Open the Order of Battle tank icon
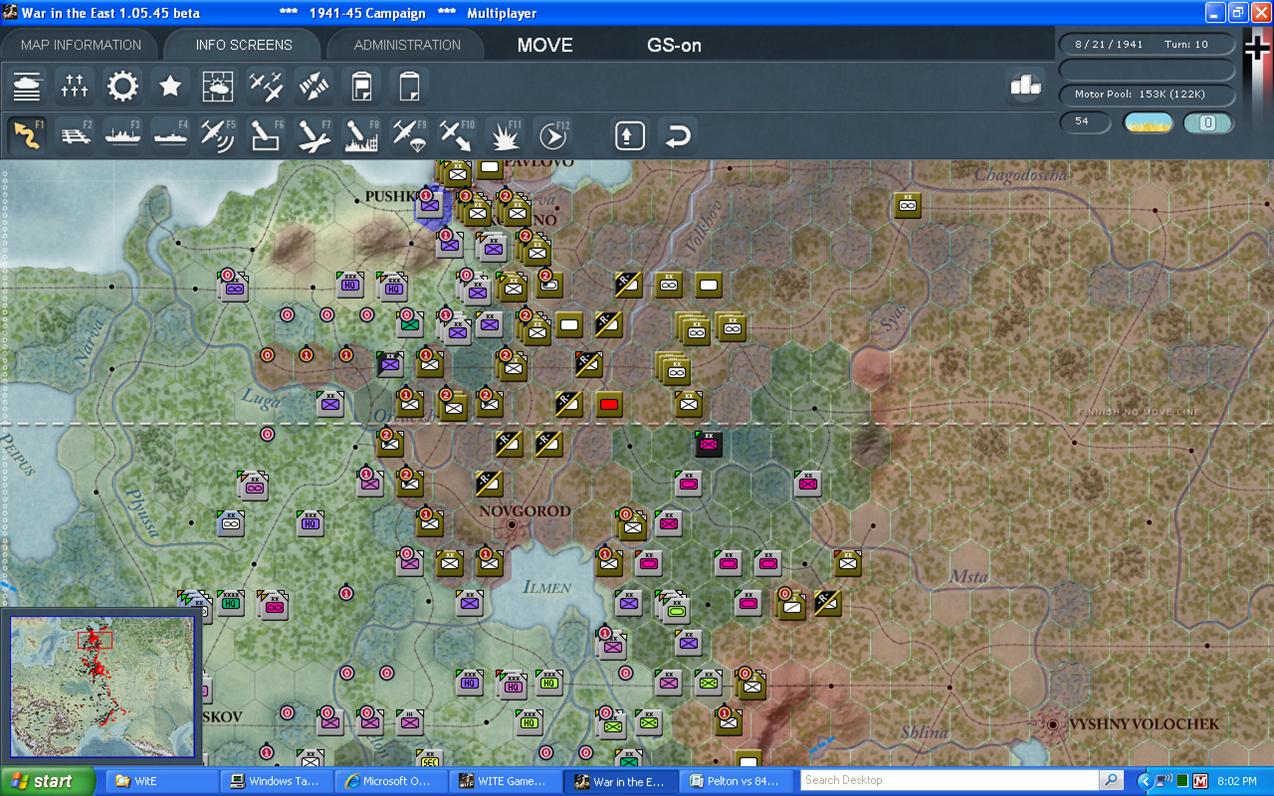1274x796 pixels. [27, 86]
